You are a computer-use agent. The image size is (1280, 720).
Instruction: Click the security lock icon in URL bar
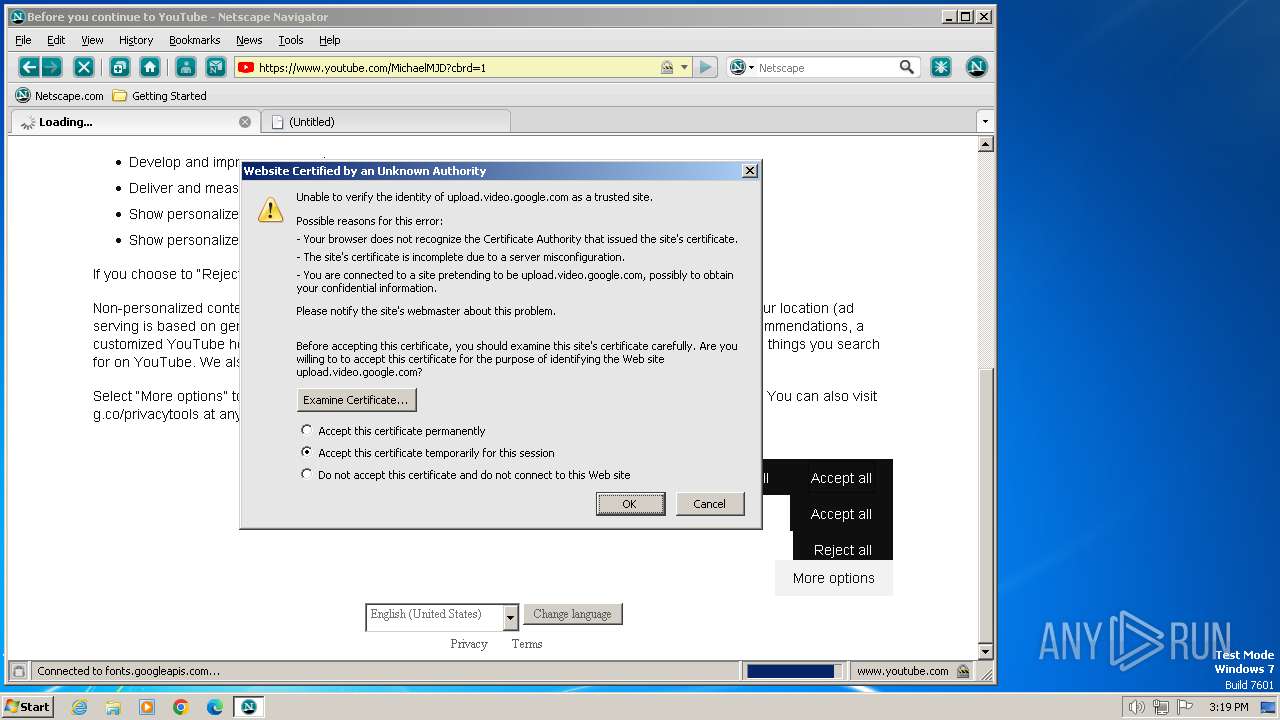tap(667, 68)
